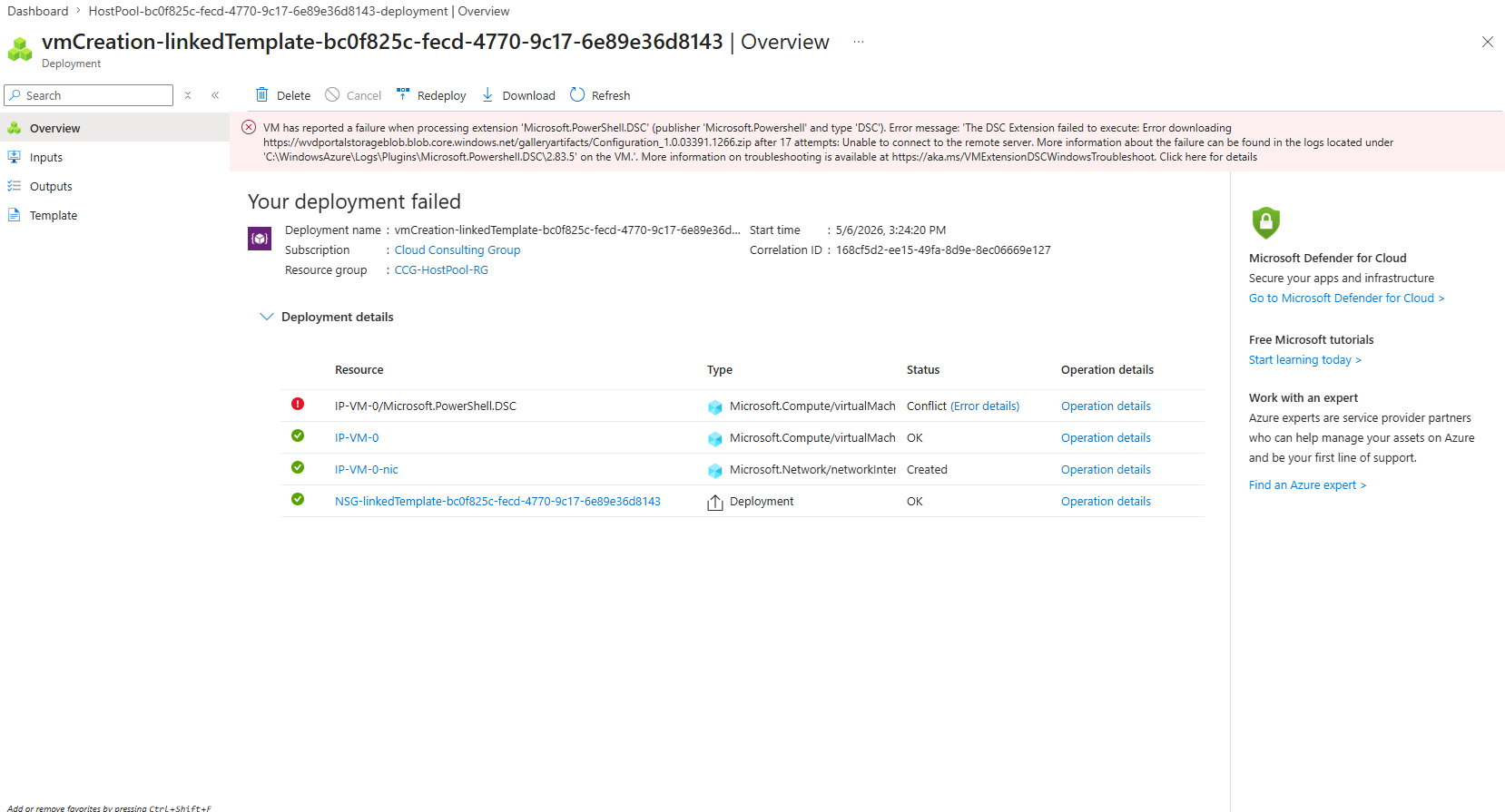Image resolution: width=1505 pixels, height=812 pixels.
Task: Click the Microsoft.Network/networkInterfaces type text
Action: [812, 470]
